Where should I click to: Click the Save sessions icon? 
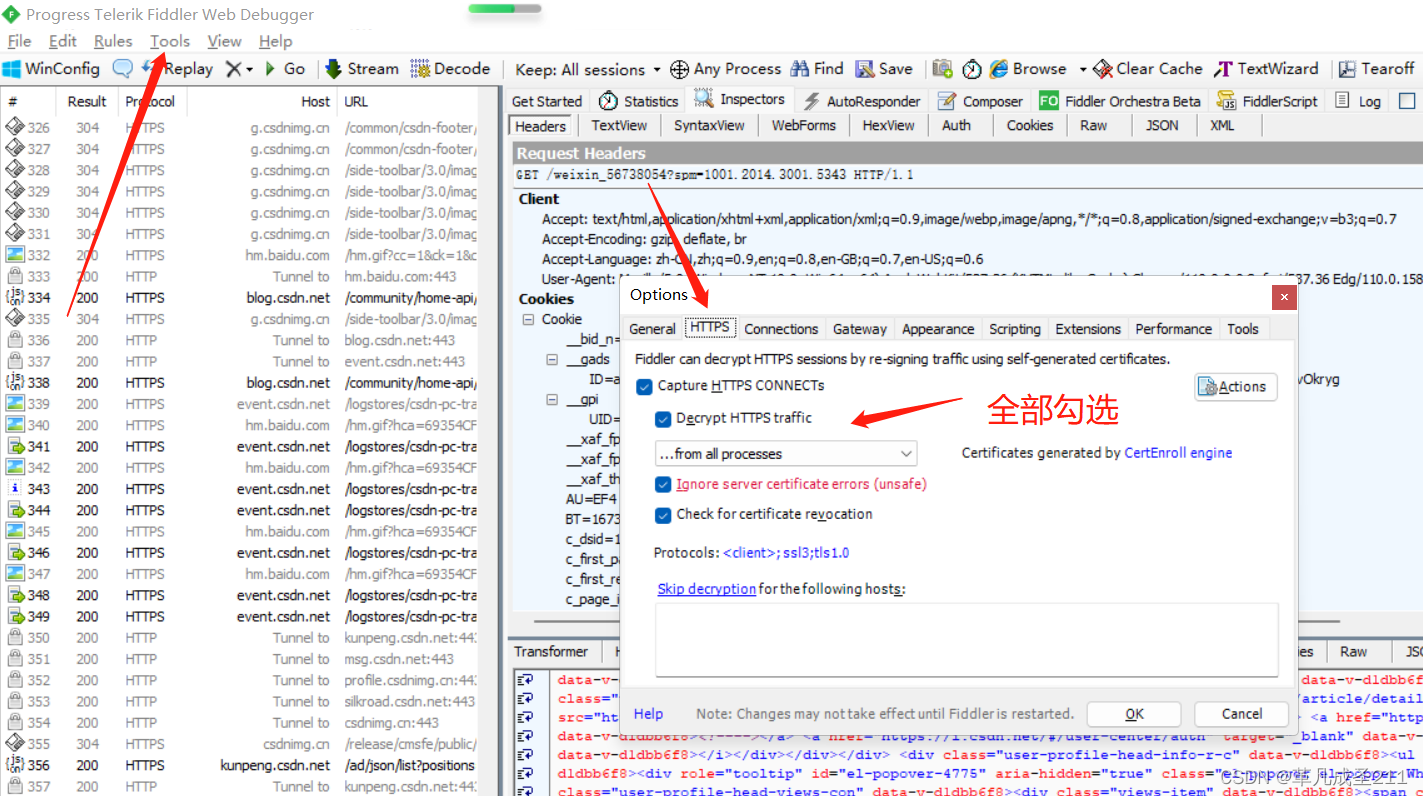pyautogui.click(x=884, y=68)
